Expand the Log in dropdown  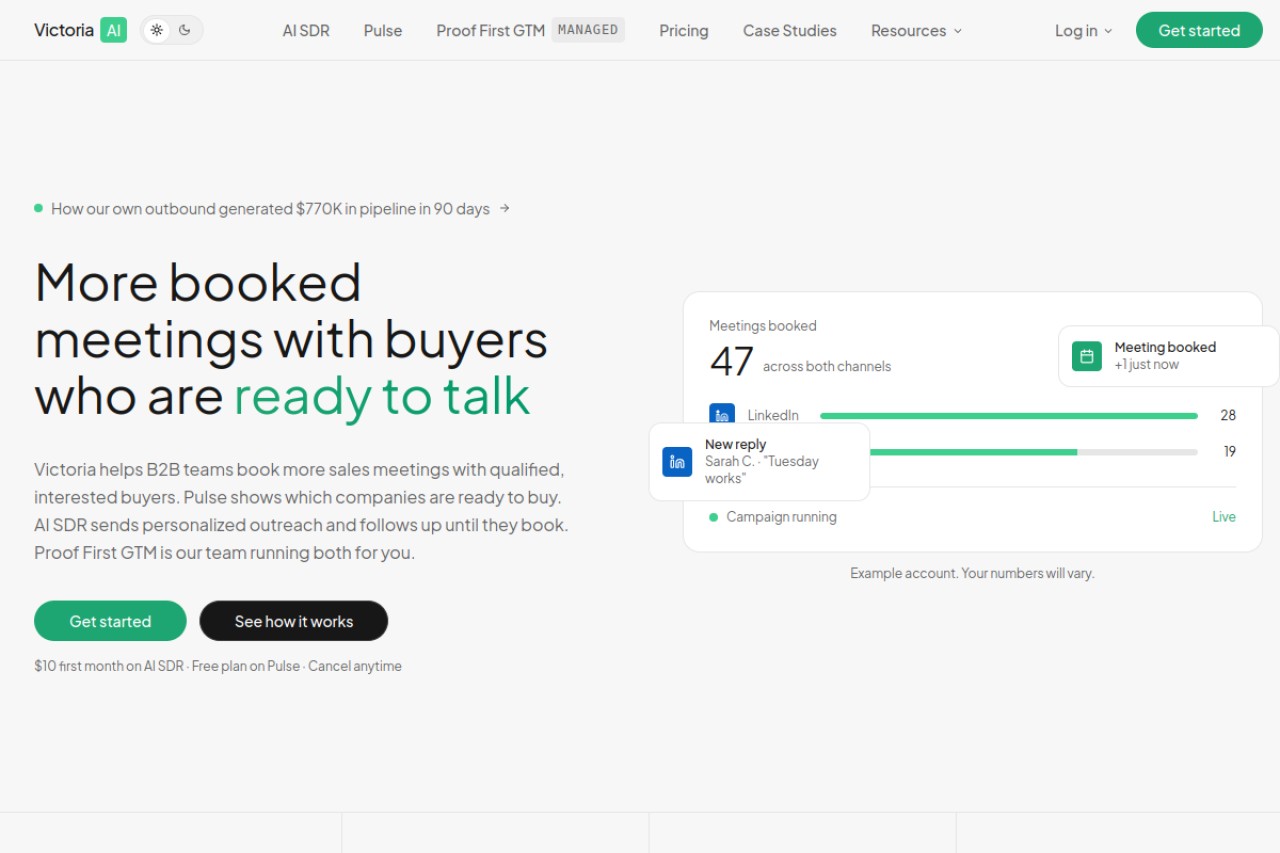tap(1083, 30)
